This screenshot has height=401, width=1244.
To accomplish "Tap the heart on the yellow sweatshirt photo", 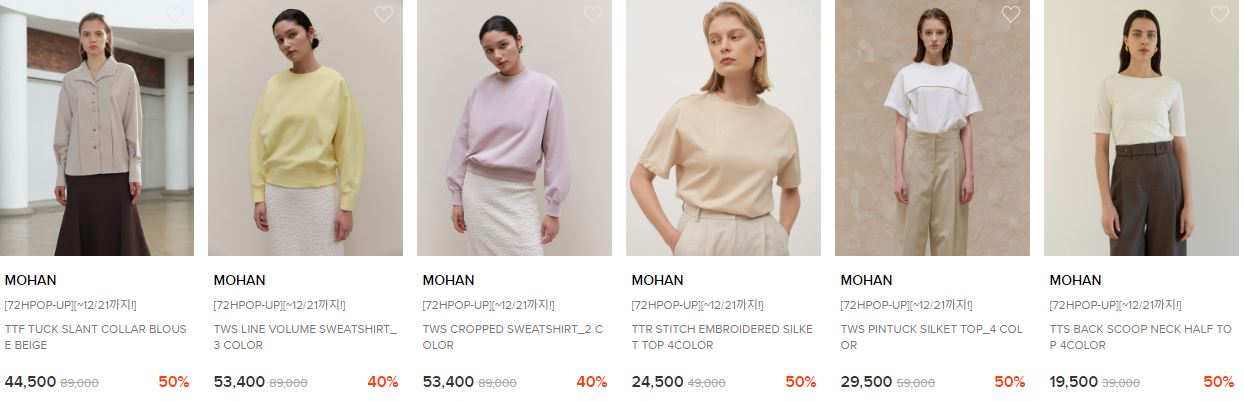I will click(384, 14).
